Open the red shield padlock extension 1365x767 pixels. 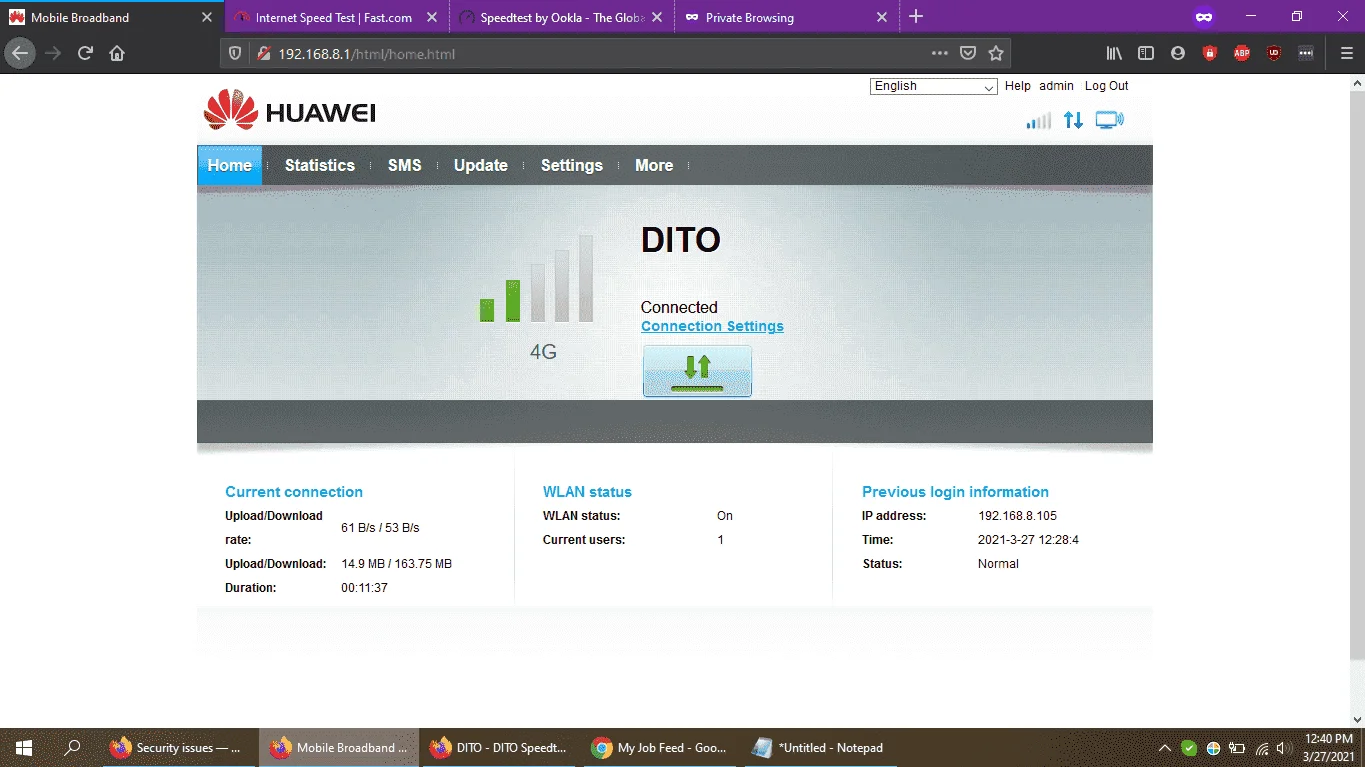[1210, 53]
